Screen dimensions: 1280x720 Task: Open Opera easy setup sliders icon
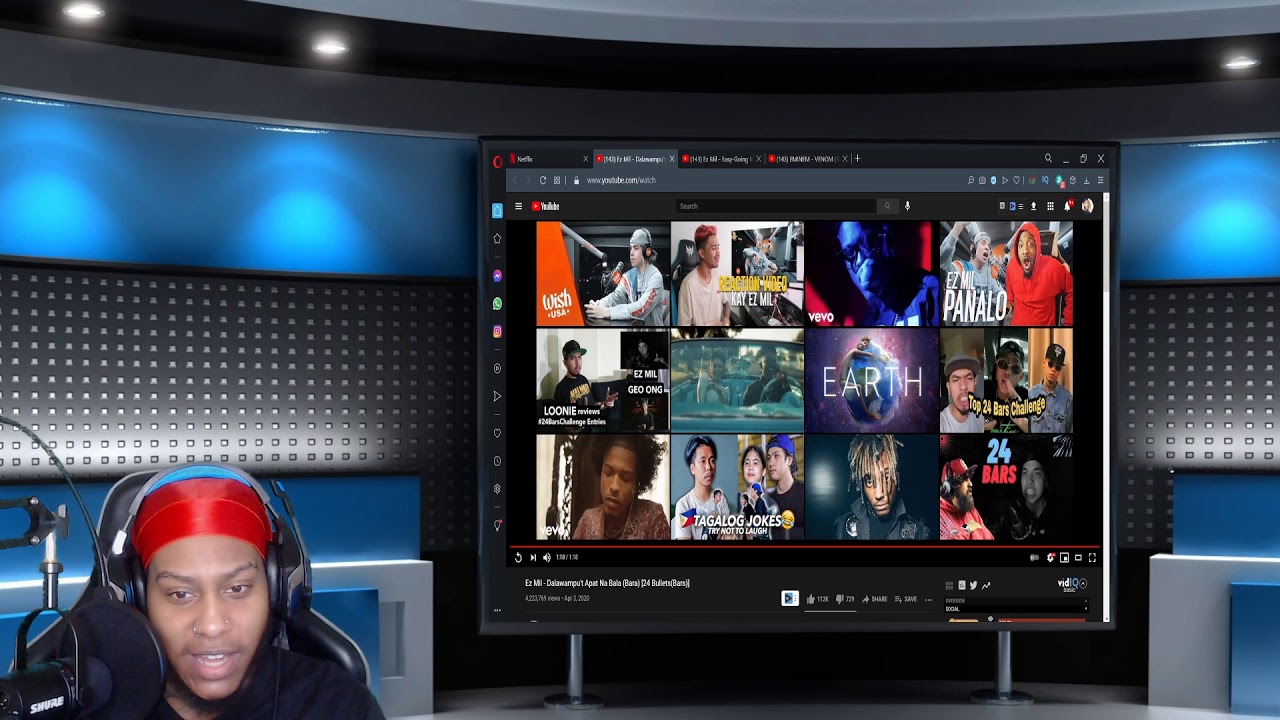(1100, 180)
